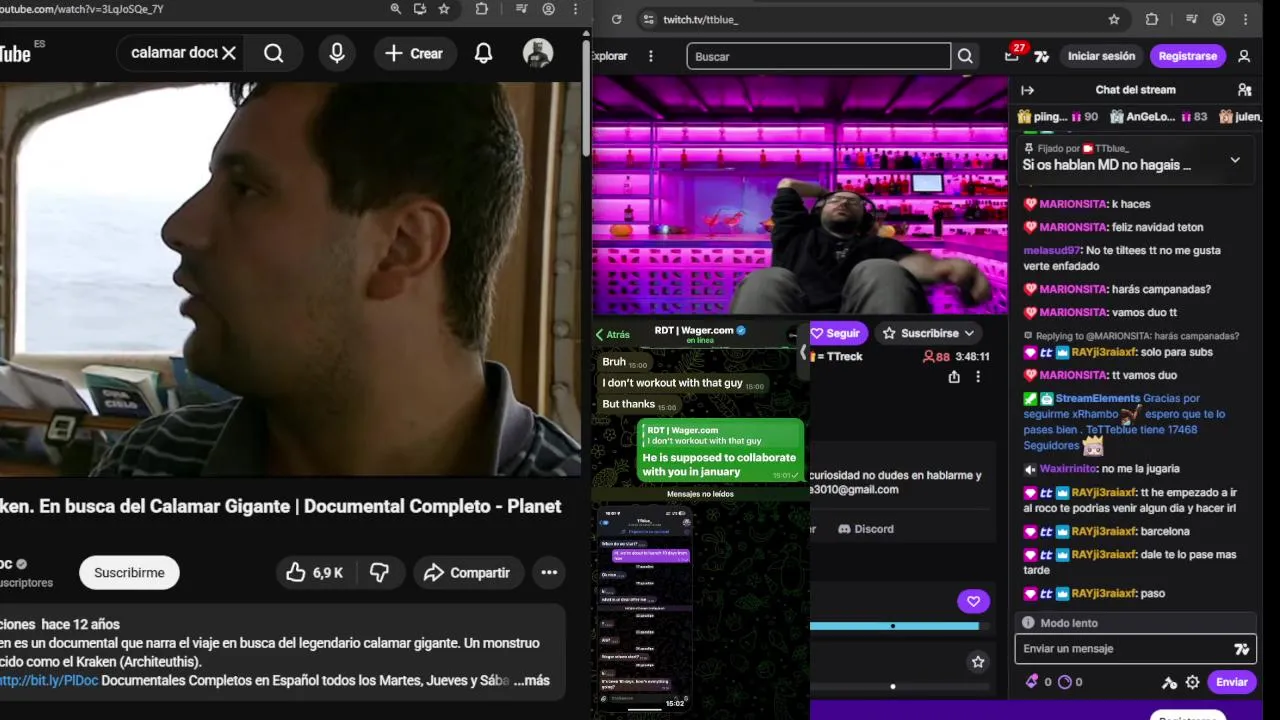Share the Twitch stream via share icon
This screenshot has width=1280, height=720.
[954, 377]
